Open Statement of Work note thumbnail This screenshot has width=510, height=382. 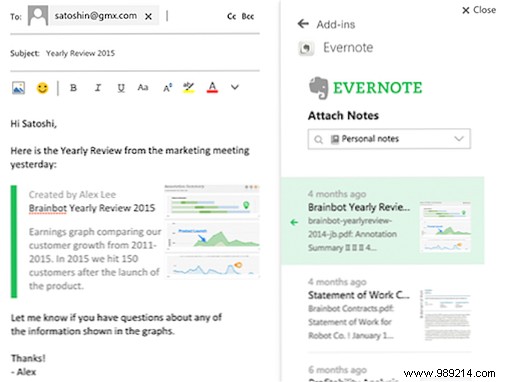click(x=446, y=314)
